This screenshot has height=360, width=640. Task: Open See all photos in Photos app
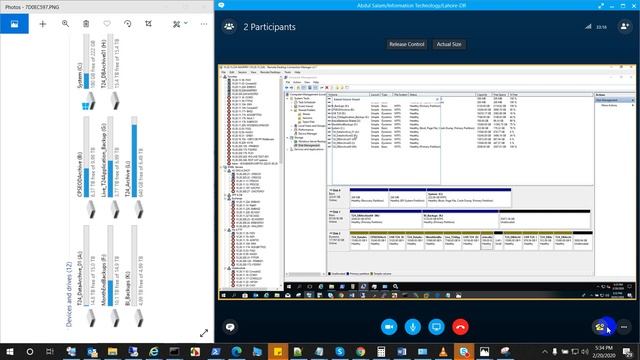pyautogui.click(x=14, y=24)
